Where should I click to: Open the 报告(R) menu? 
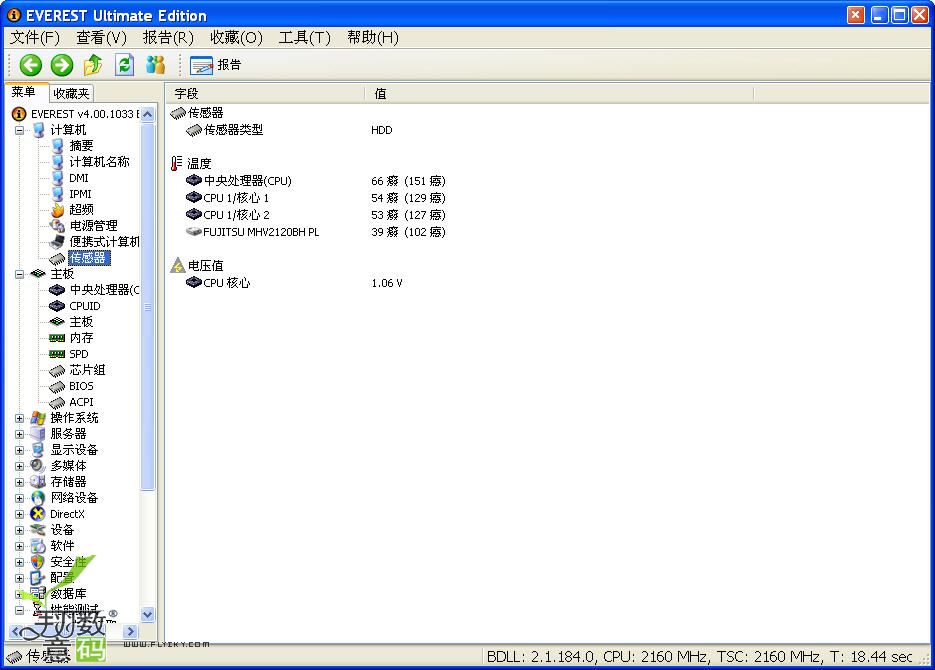pyautogui.click(x=168, y=38)
